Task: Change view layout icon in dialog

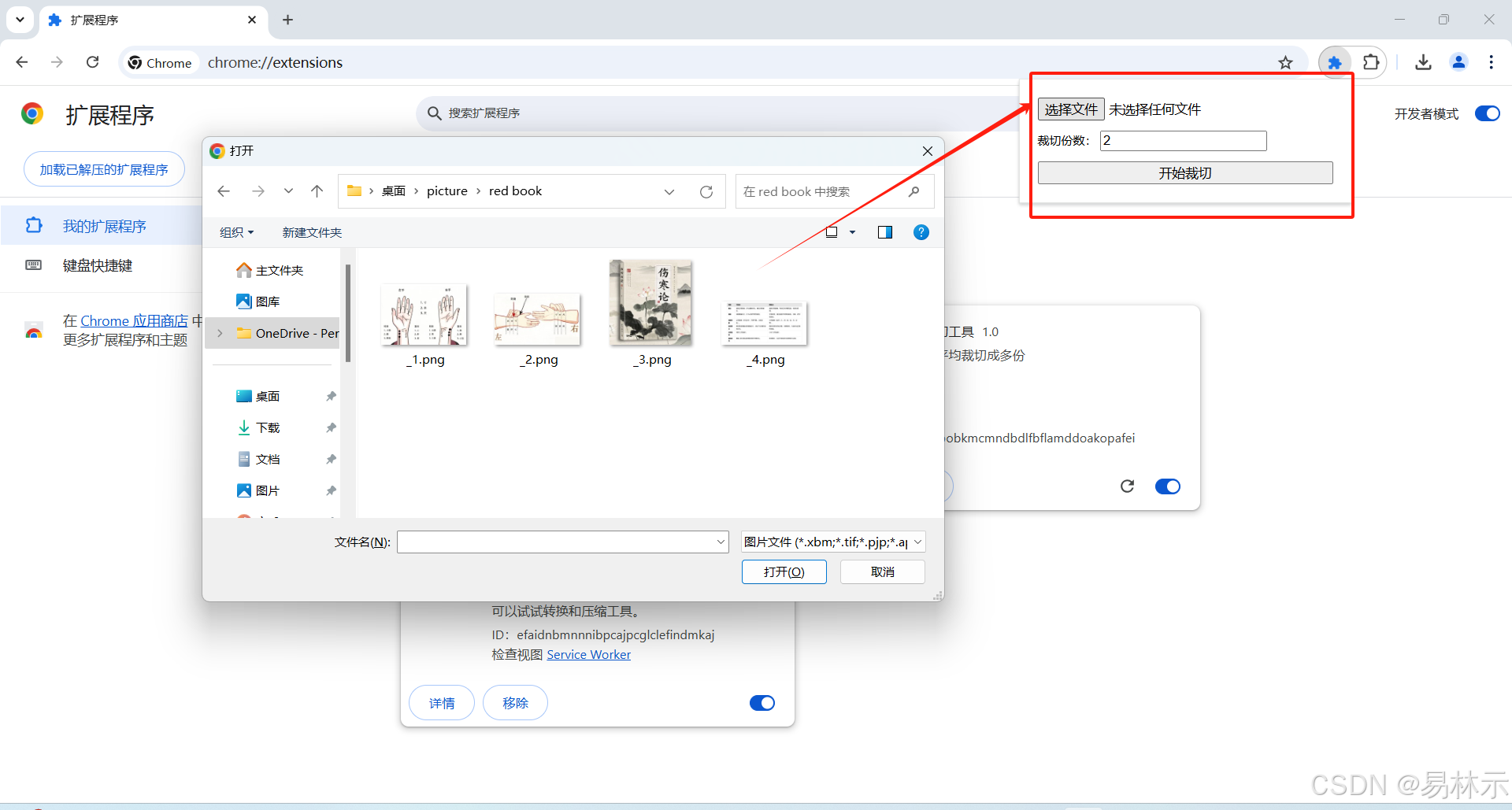Action: coord(832,232)
